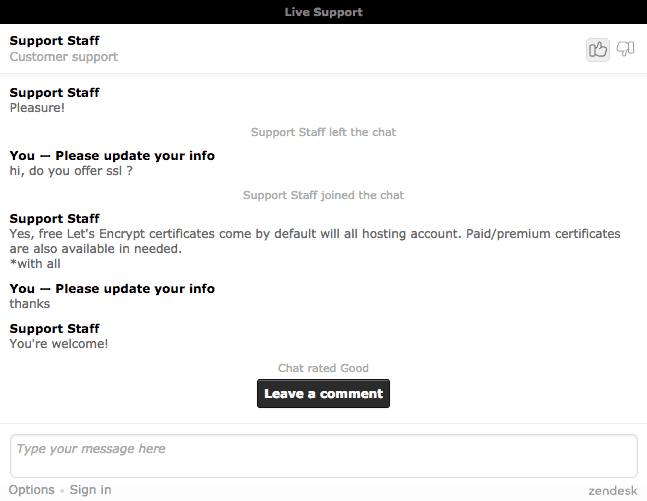The width and height of the screenshot is (647, 501).
Task: Update info from the name above the ssl question
Action: click(x=135, y=156)
